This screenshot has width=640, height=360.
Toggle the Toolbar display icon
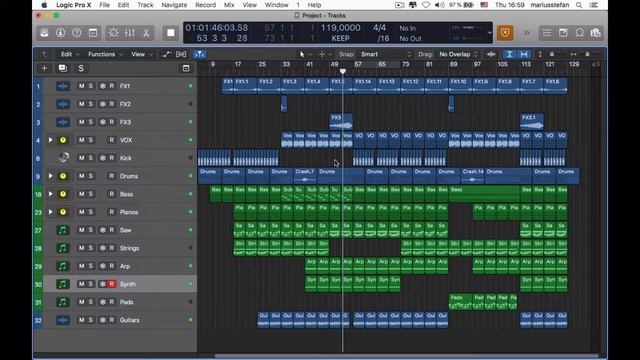click(x=93, y=33)
